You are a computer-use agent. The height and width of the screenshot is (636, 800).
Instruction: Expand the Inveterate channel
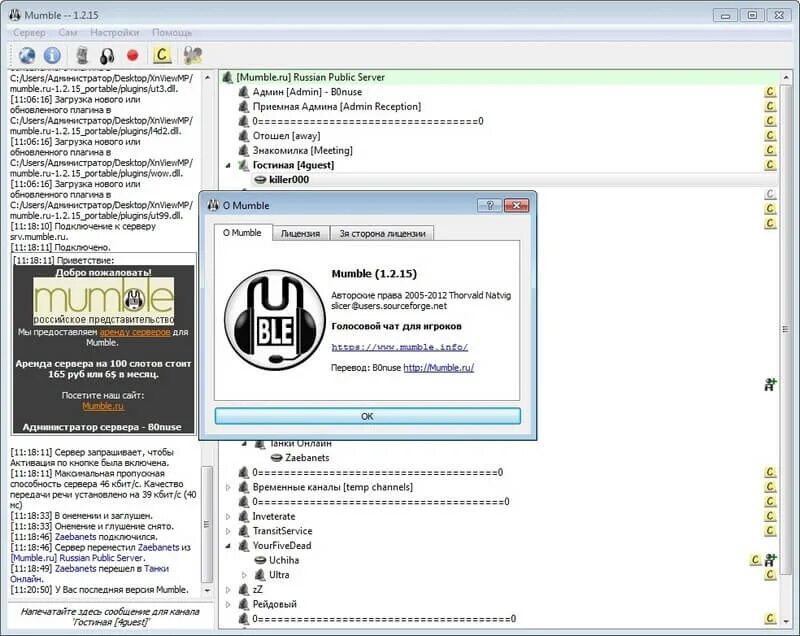(x=228, y=516)
